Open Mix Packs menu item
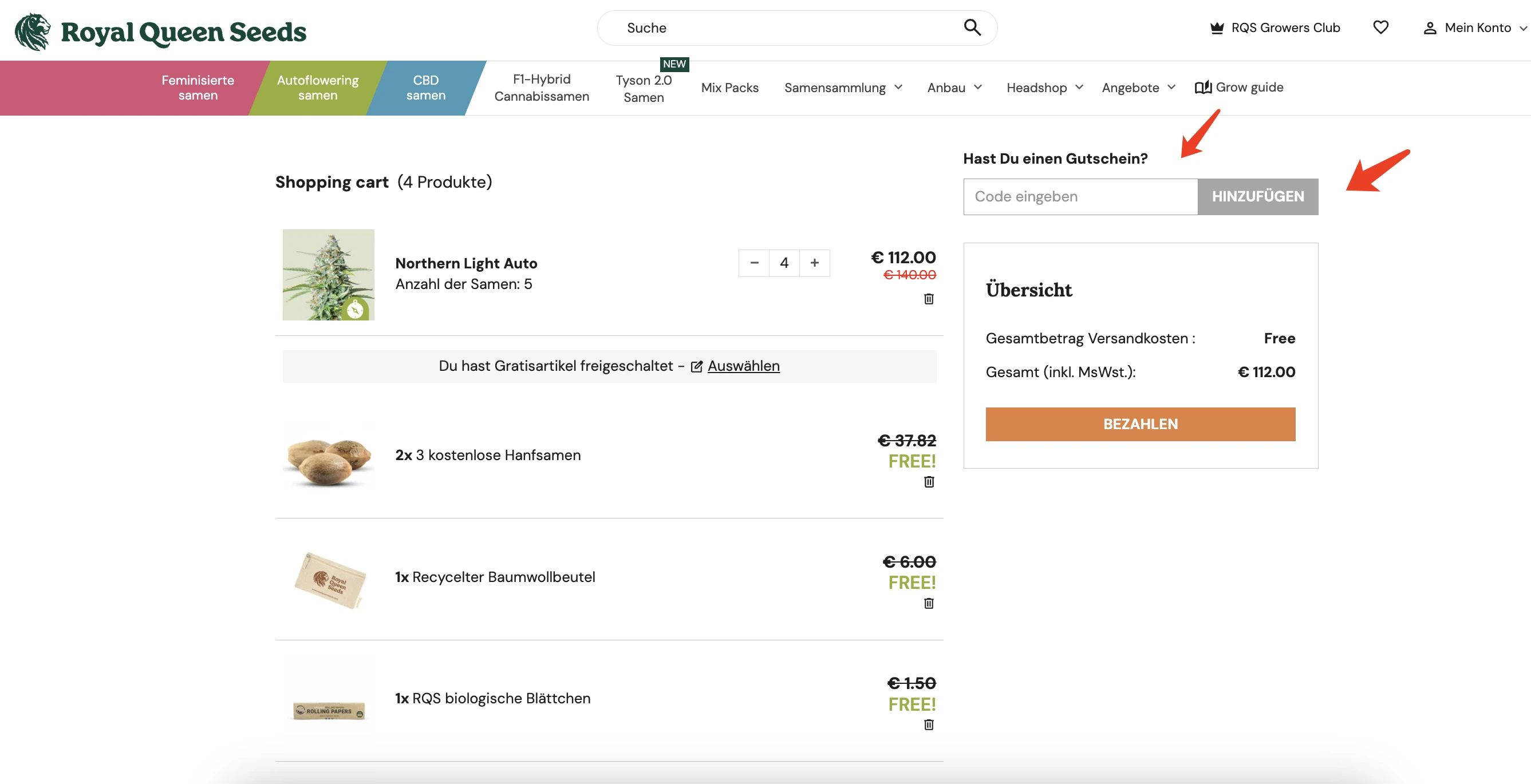The width and height of the screenshot is (1531, 784). coord(729,88)
